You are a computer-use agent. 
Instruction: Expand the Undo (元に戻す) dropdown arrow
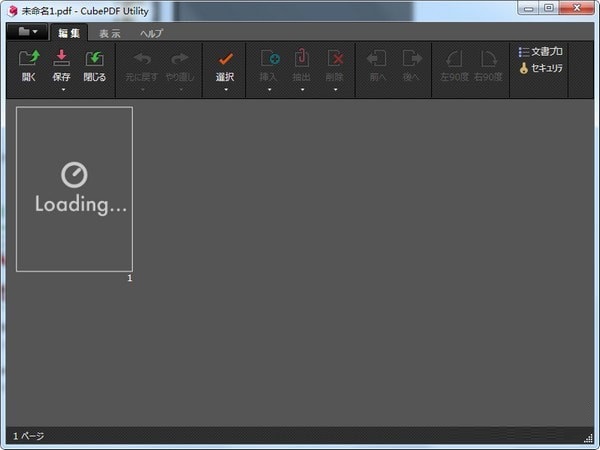pos(143,90)
